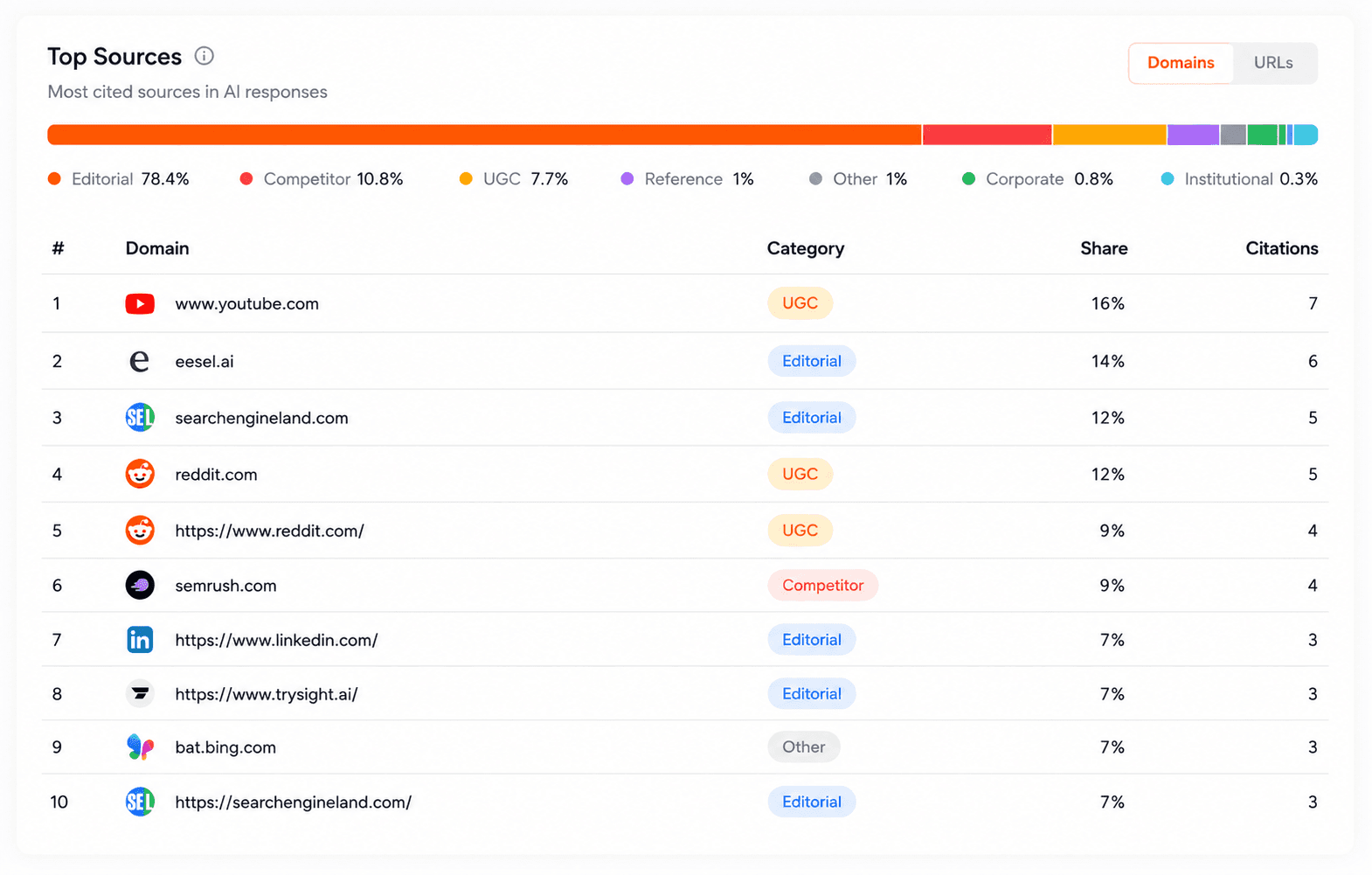Screen dimensions: 1372x875
Task: Click the red Competitor segment of the bar
Action: [987, 135]
